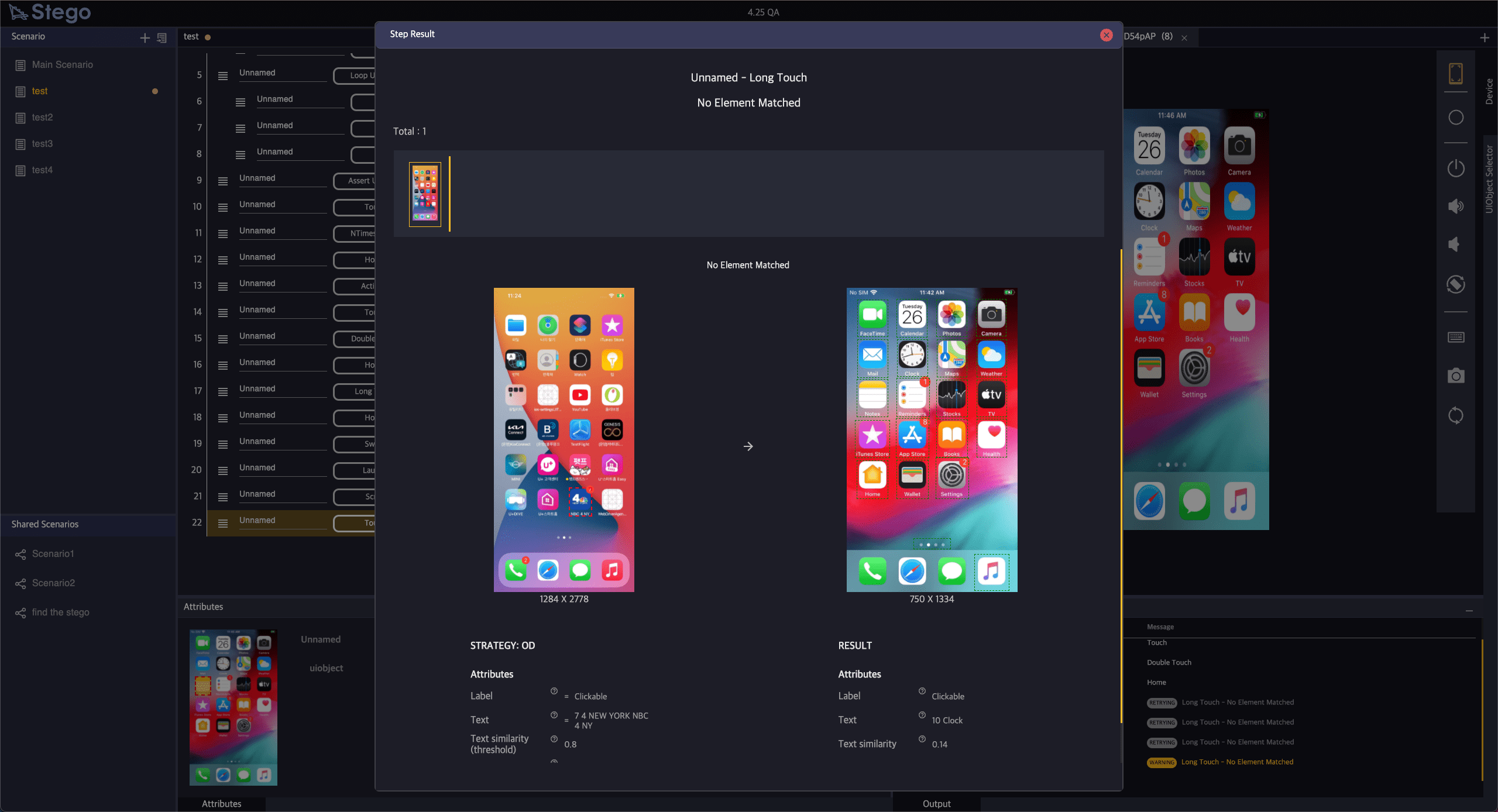Click the keyboard icon in device toolbar
The height and width of the screenshot is (812, 1498).
1456,338
